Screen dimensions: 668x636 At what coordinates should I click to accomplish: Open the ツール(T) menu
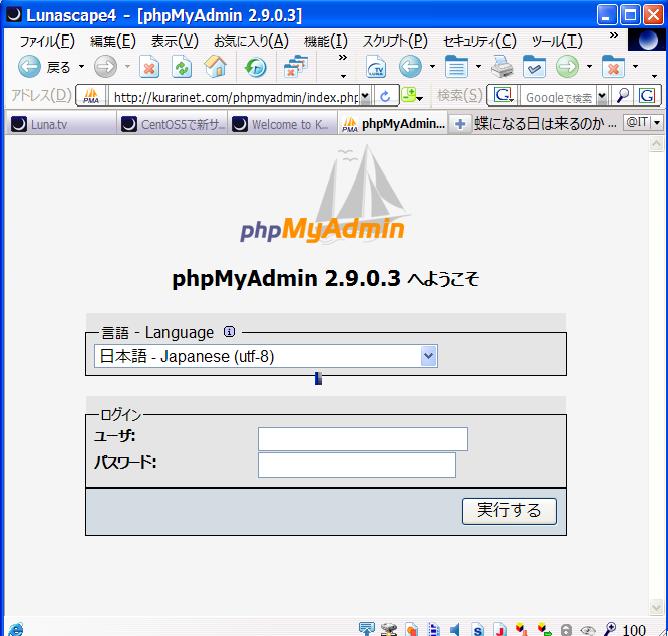click(557, 41)
